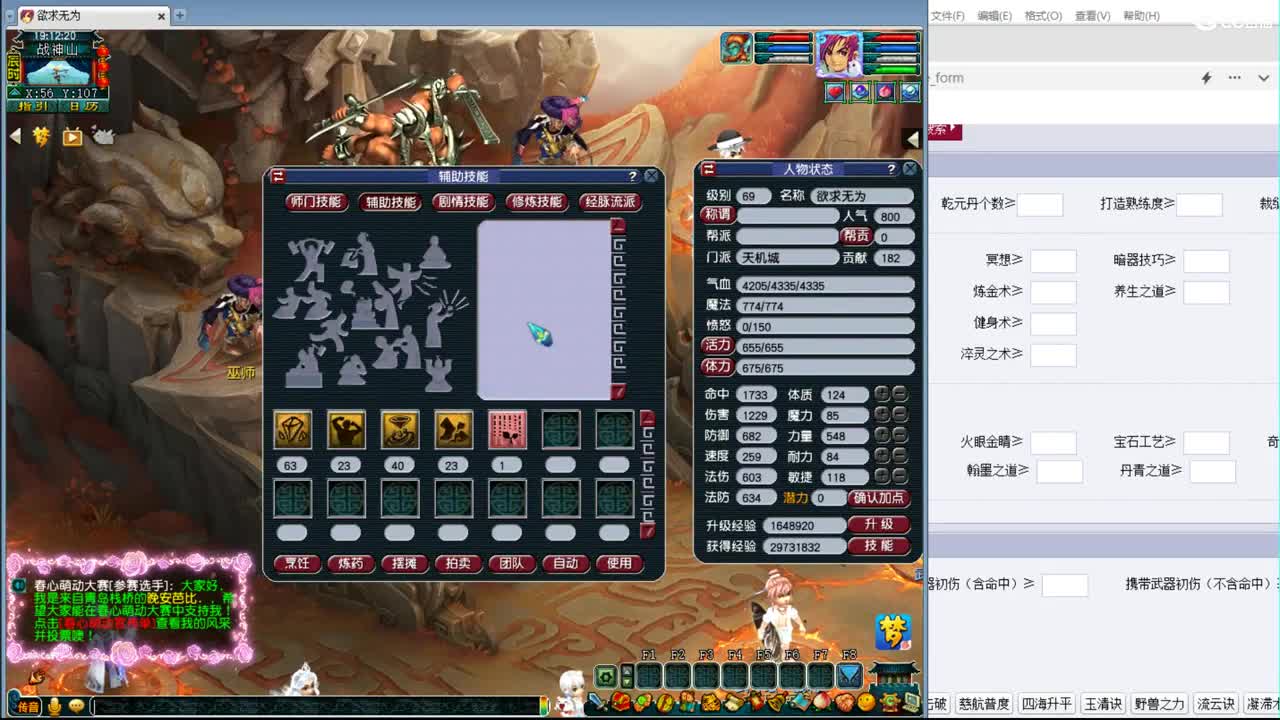Click the F8 hotkey slot
The height and width of the screenshot is (720, 1280).
point(849,676)
